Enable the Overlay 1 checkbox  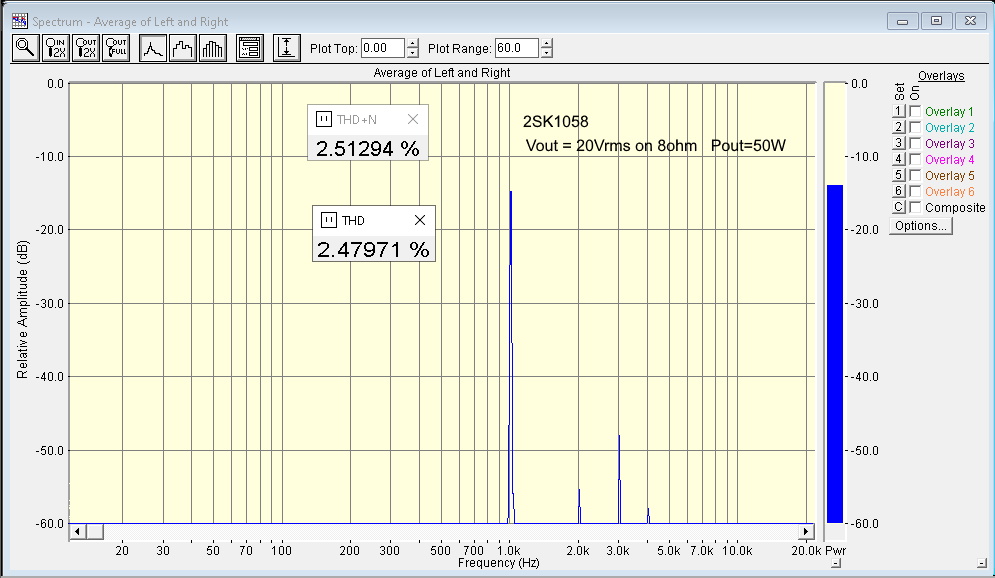pos(915,112)
